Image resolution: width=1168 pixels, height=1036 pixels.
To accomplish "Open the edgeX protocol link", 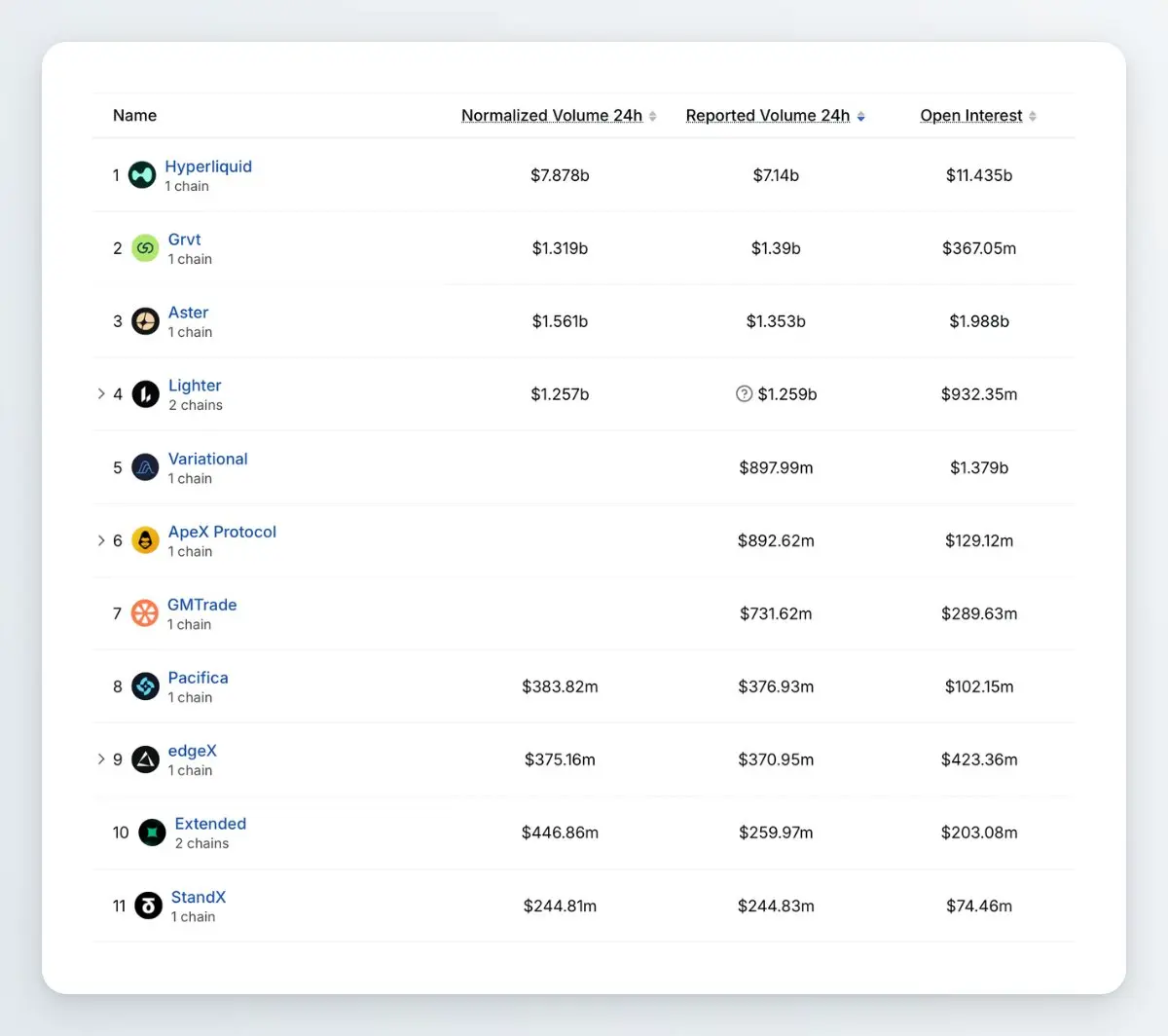I will [x=192, y=751].
